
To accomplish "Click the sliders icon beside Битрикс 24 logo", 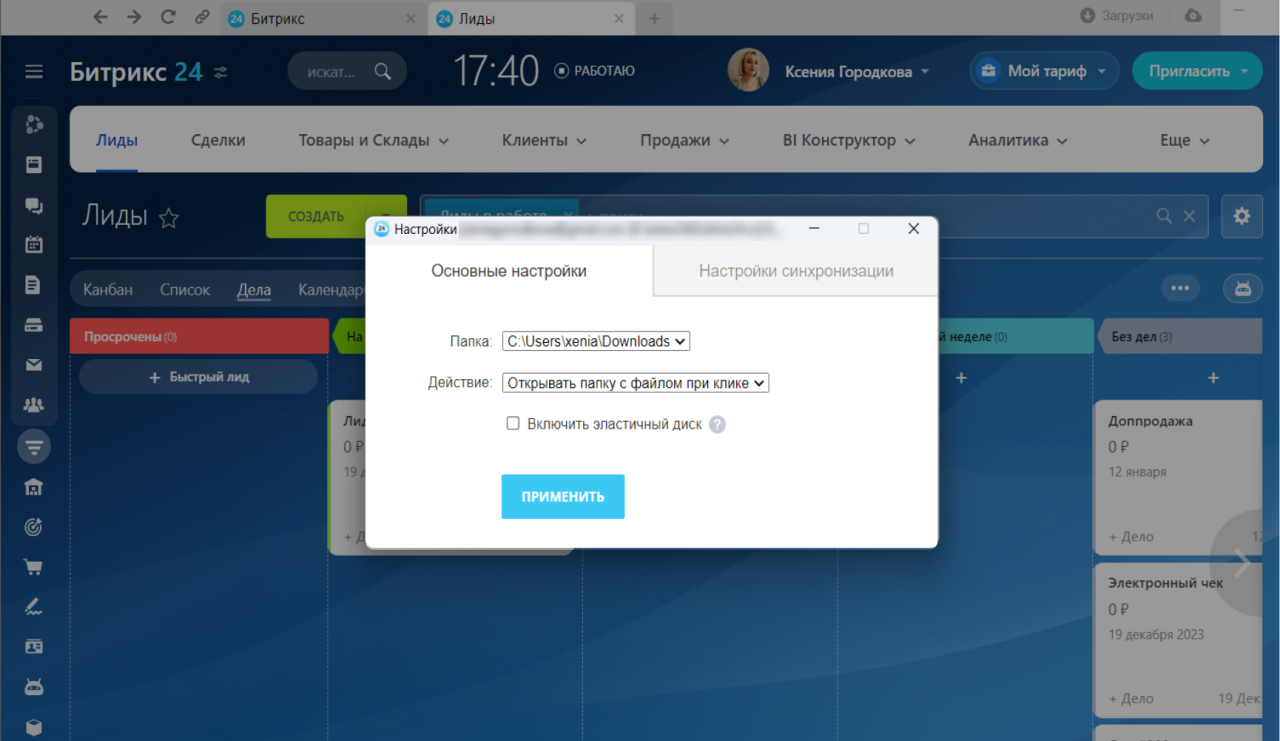I will (221, 72).
